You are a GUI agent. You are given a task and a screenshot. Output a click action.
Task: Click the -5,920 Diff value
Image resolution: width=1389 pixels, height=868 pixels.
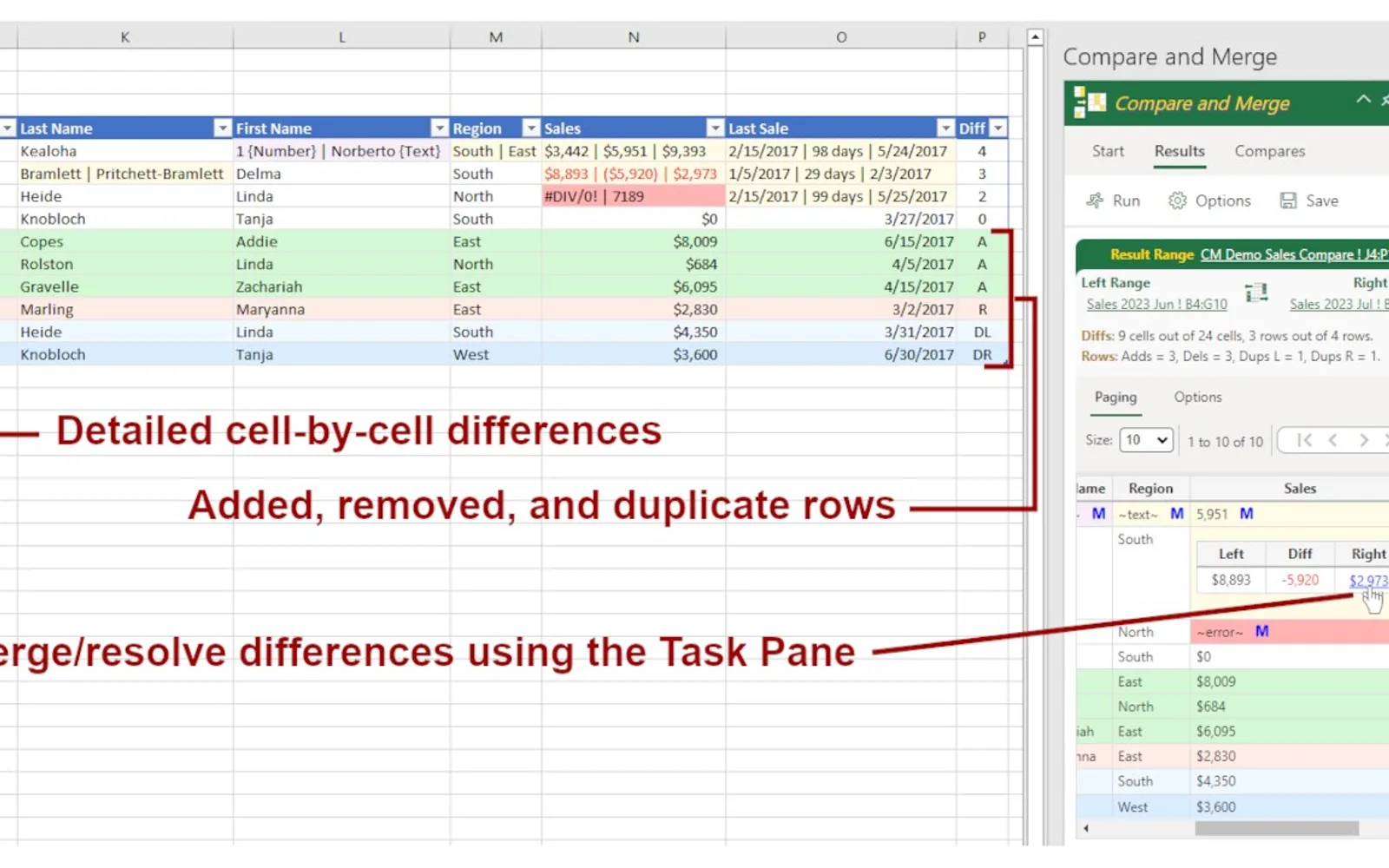1300,580
